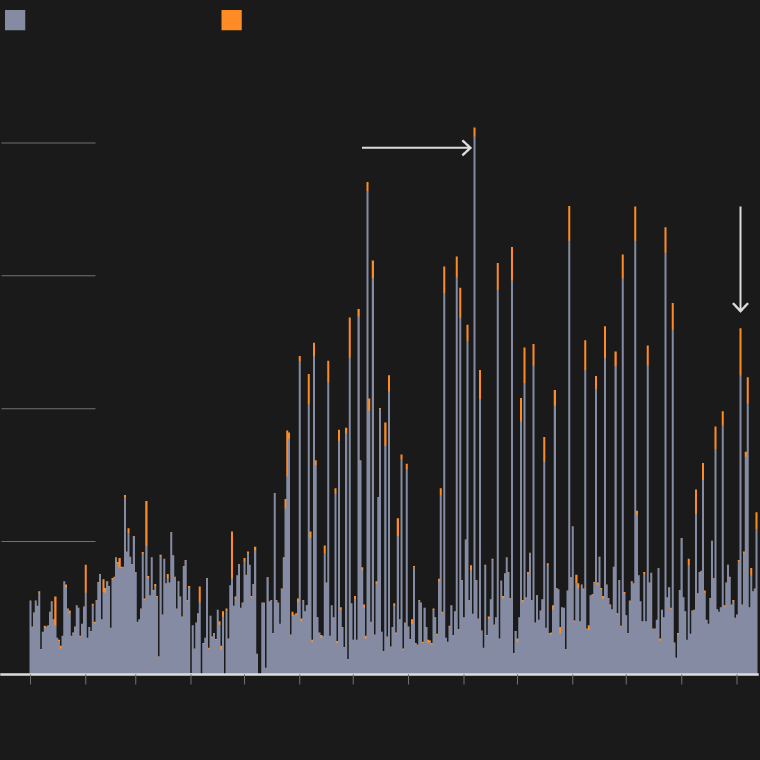760x760 pixels.
Task: Click the second gridline from the top
Action: point(48,276)
